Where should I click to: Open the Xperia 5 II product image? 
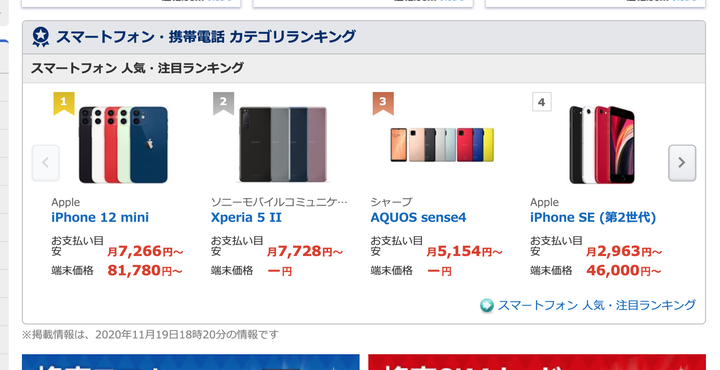pos(283,145)
